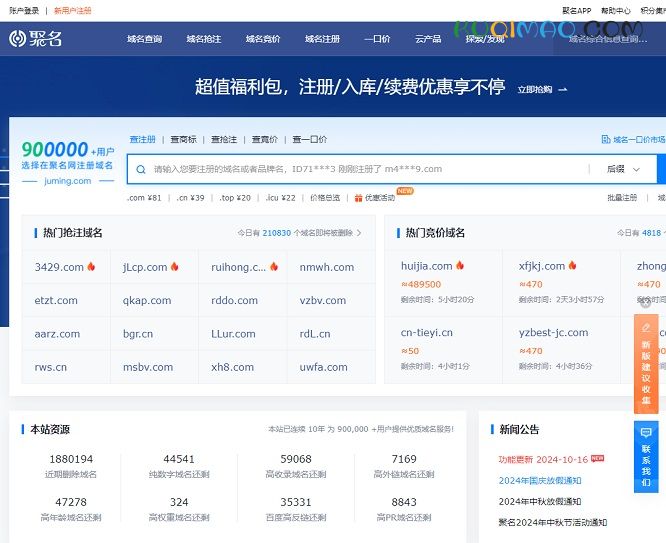Screen dimensions: 666x543
Task: Click the 域名一口价市场 document icon
Action: [606, 139]
